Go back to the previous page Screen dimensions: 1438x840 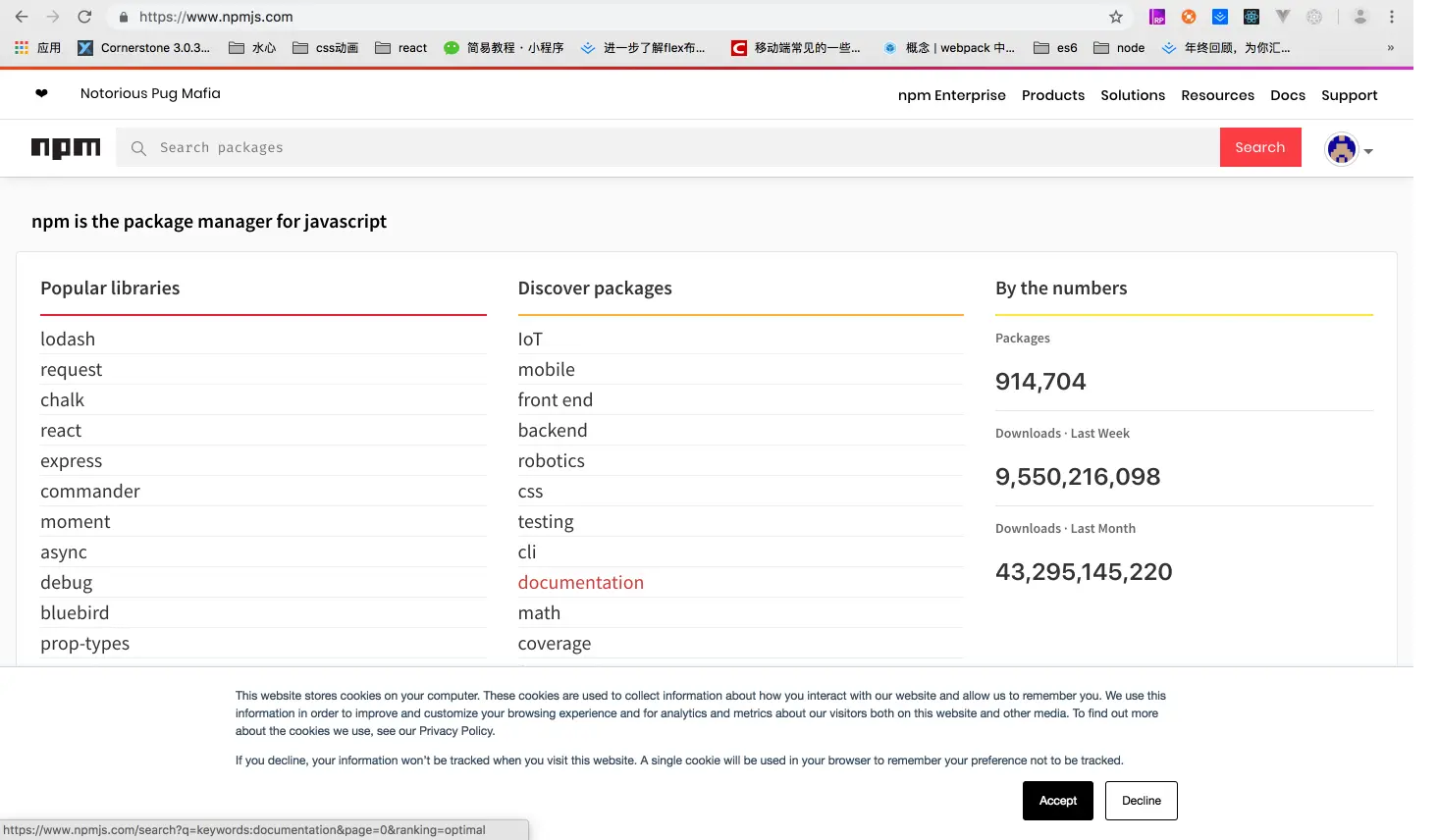pyautogui.click(x=22, y=17)
